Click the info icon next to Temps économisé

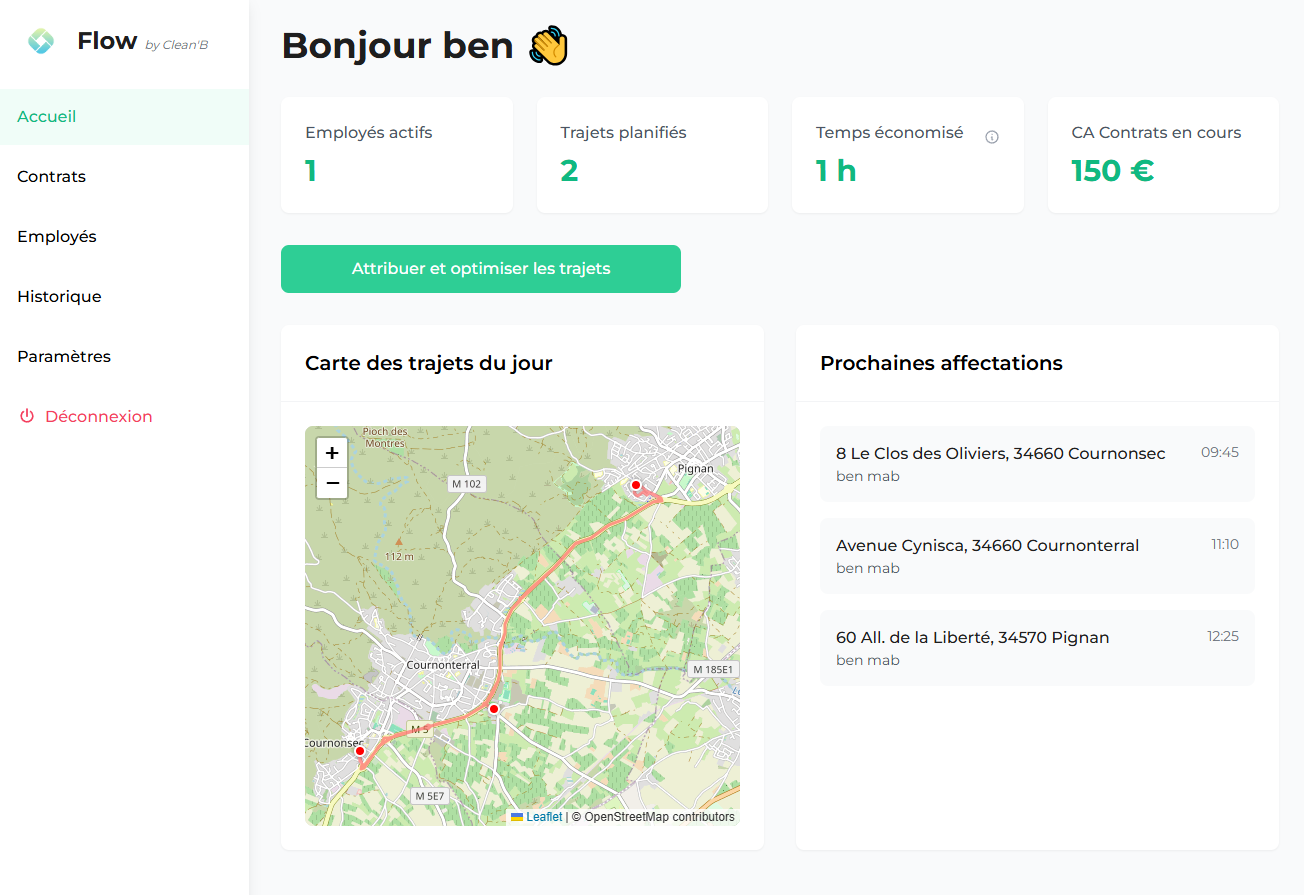pyautogui.click(x=991, y=136)
